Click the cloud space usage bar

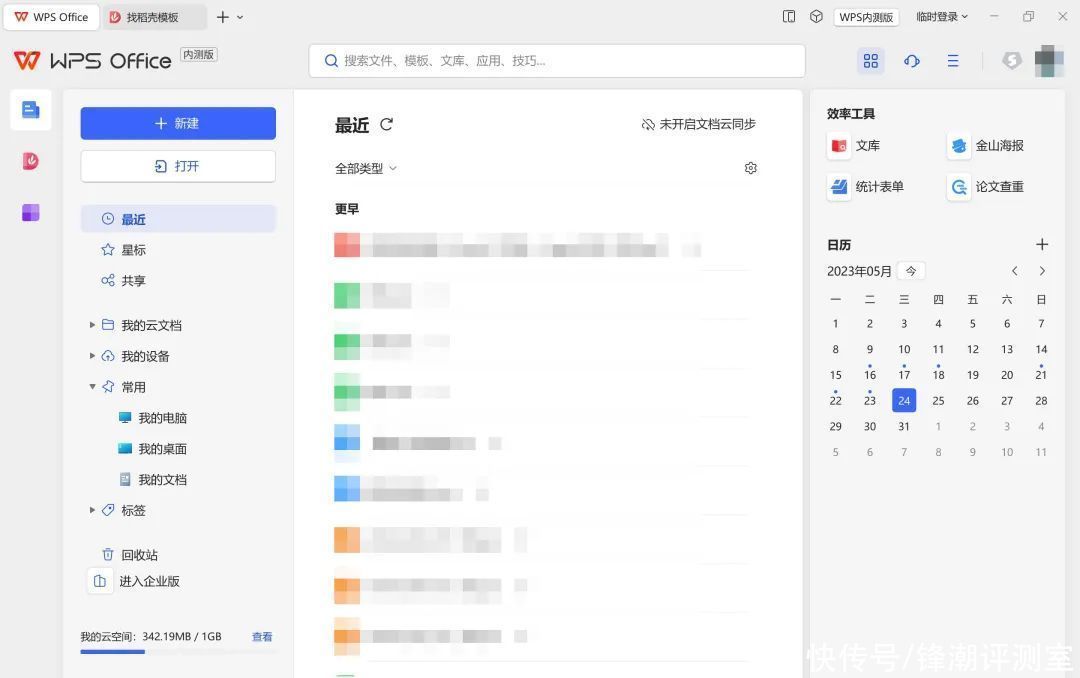click(x=178, y=651)
